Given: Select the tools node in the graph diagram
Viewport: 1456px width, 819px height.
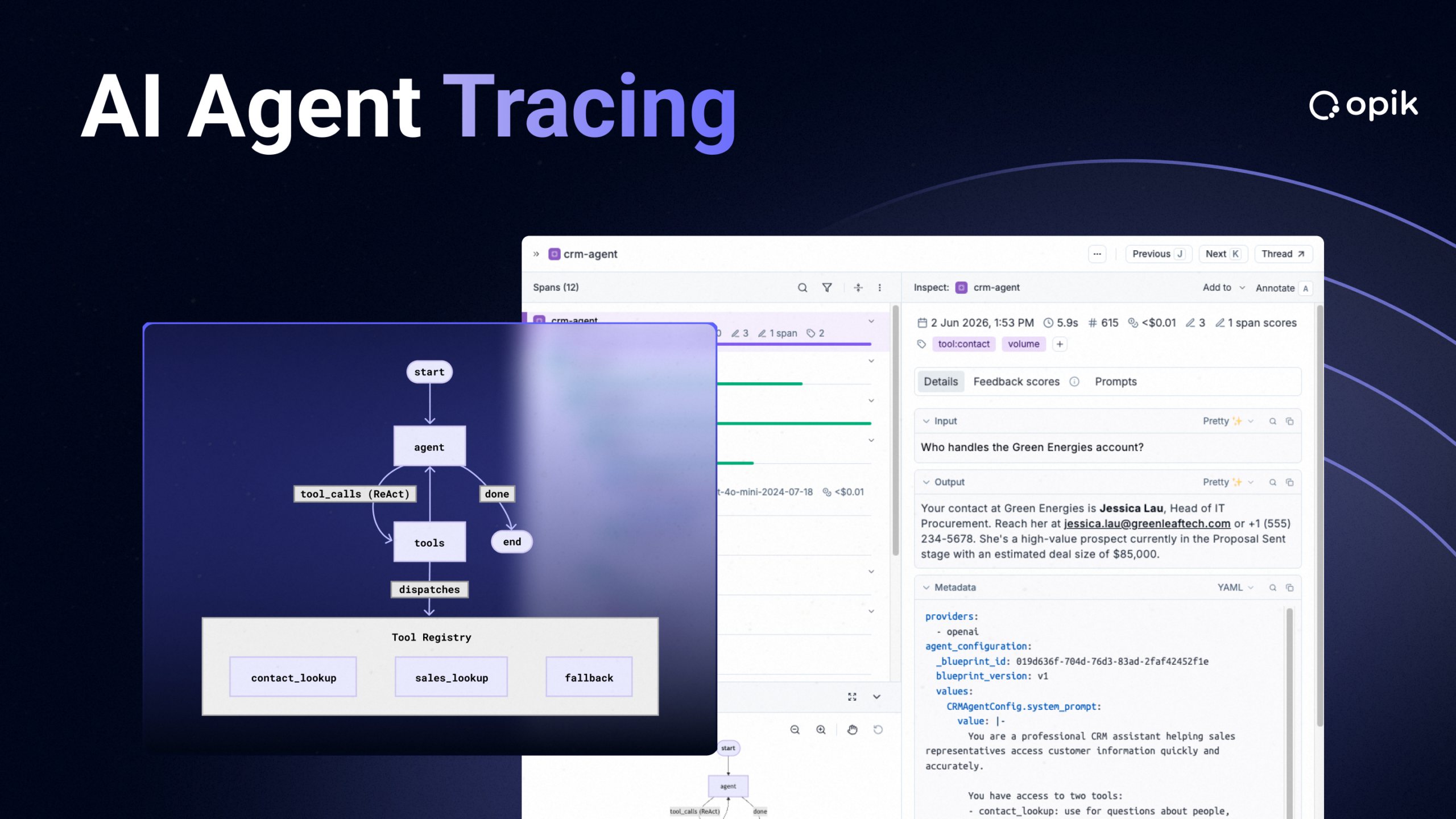Looking at the screenshot, I should tap(429, 542).
